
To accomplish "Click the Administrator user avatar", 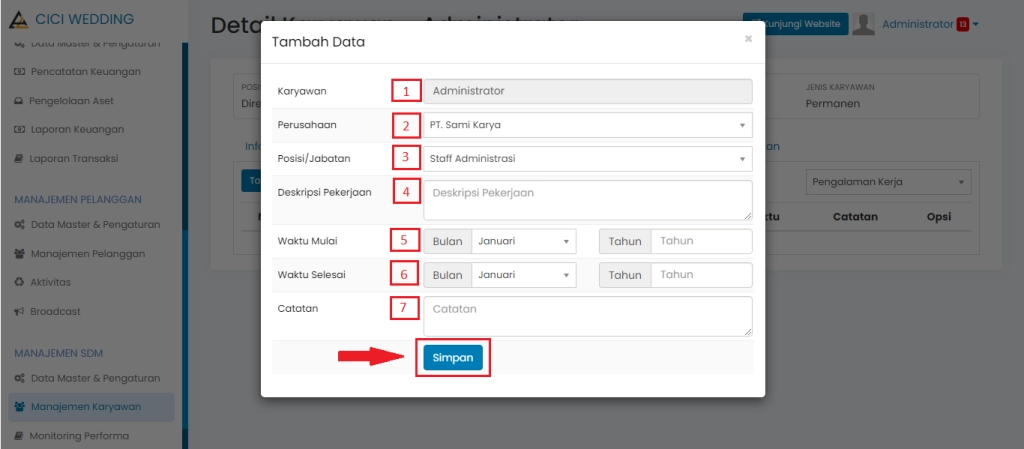I will pyautogui.click(x=864, y=24).
